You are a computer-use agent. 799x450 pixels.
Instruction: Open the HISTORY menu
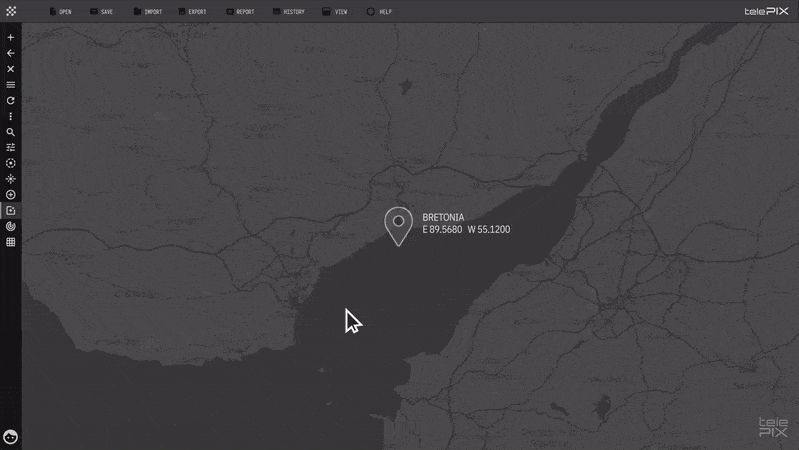(x=288, y=11)
